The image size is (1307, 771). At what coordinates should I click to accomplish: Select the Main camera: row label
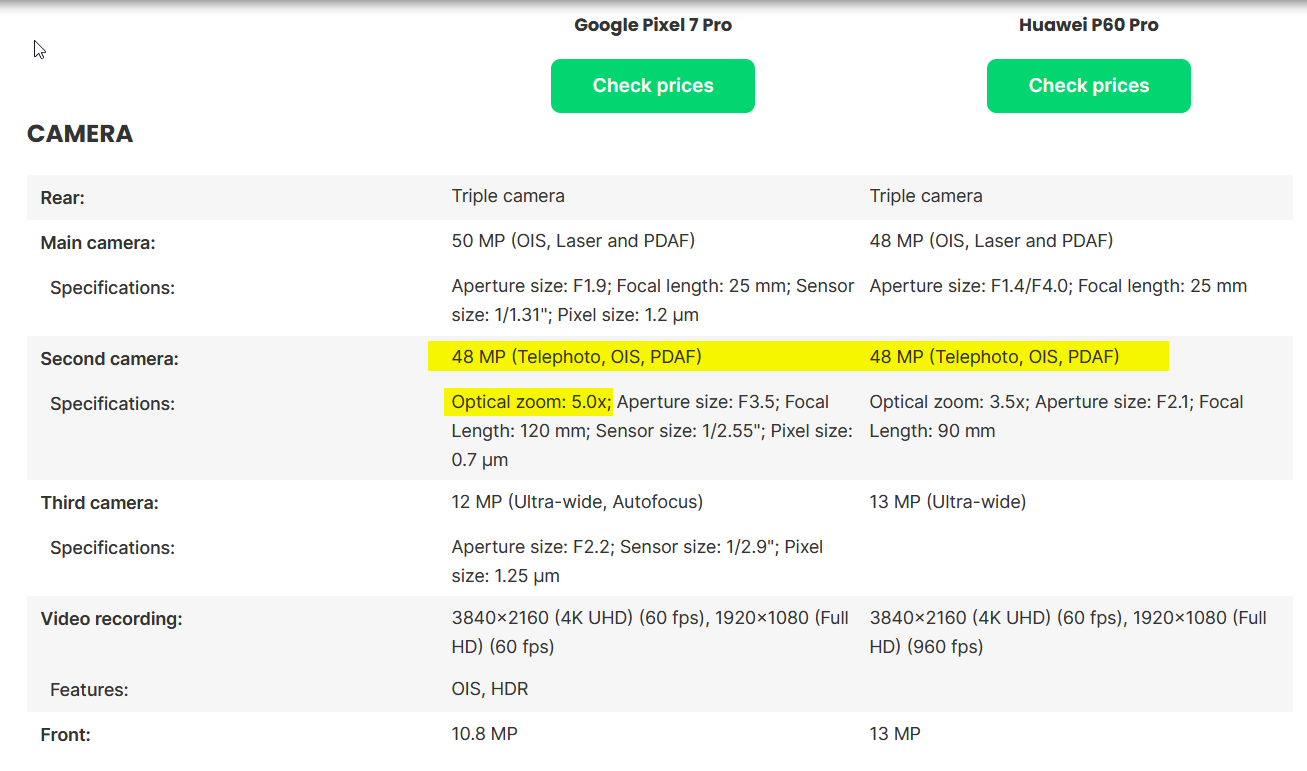98,243
